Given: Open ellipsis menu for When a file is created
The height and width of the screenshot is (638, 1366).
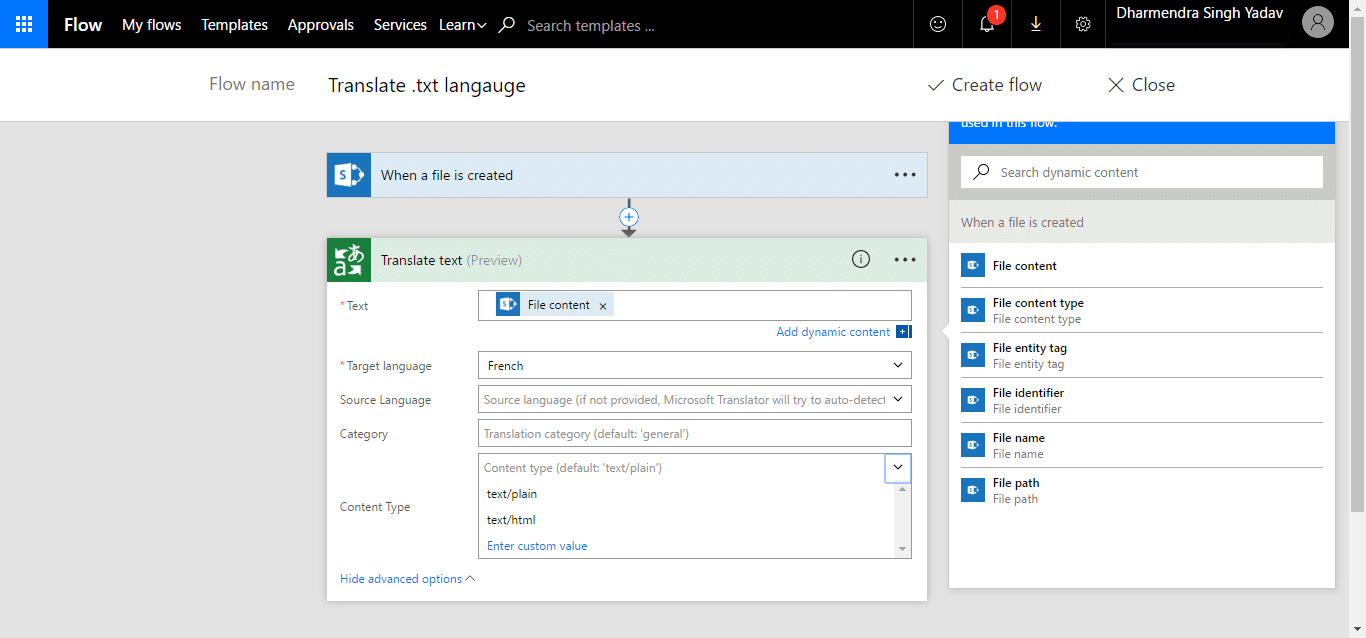Looking at the screenshot, I should point(905,175).
